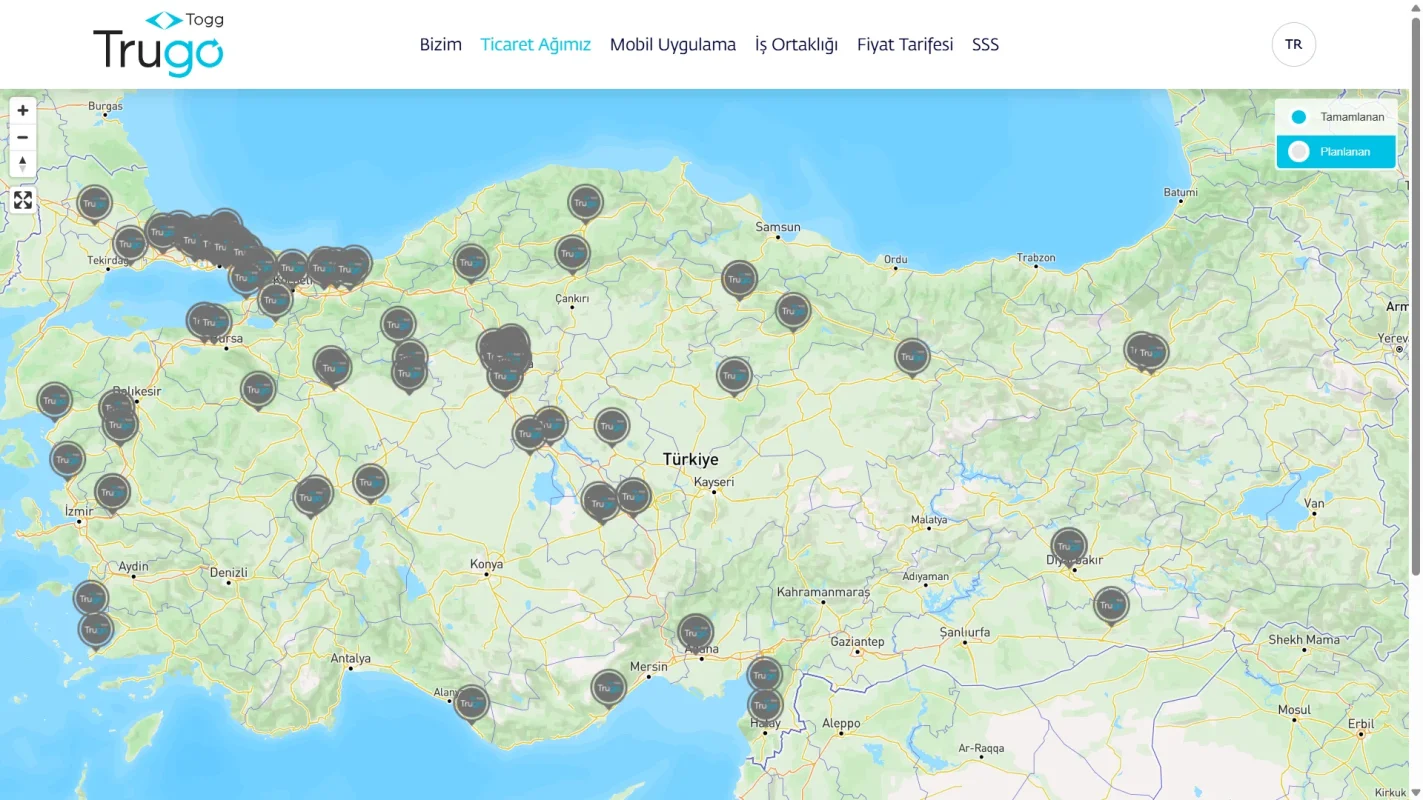The image size is (1423, 800).
Task: View the Fiyat Tarifesi page
Action: [903, 44]
